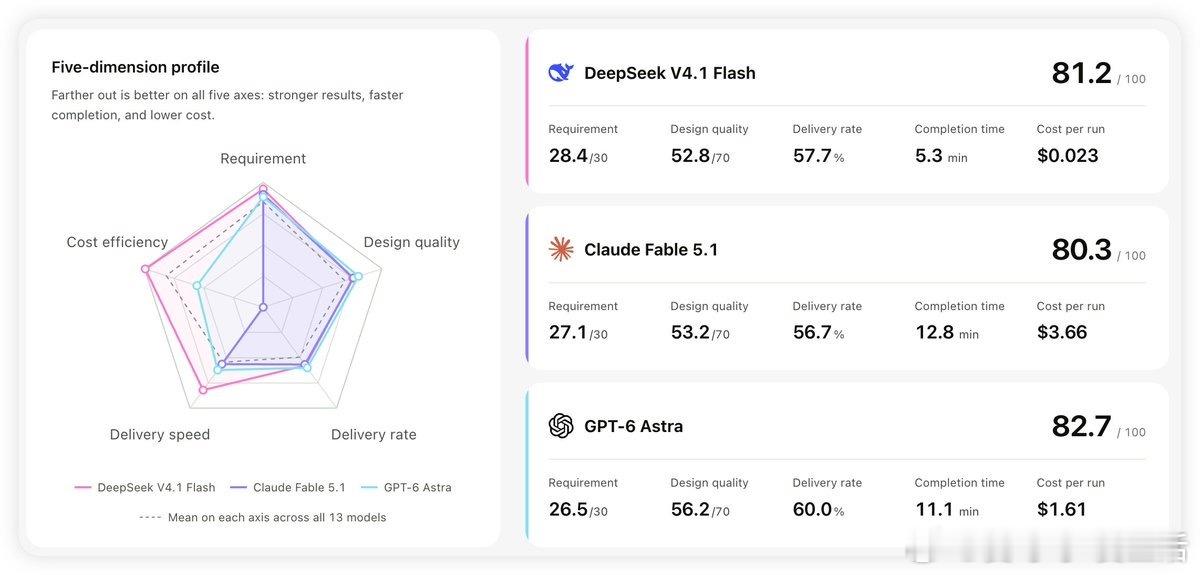Image resolution: width=1200 pixels, height=575 pixels.
Task: Open the Claude Fable 5.1 card title
Action: (x=651, y=250)
